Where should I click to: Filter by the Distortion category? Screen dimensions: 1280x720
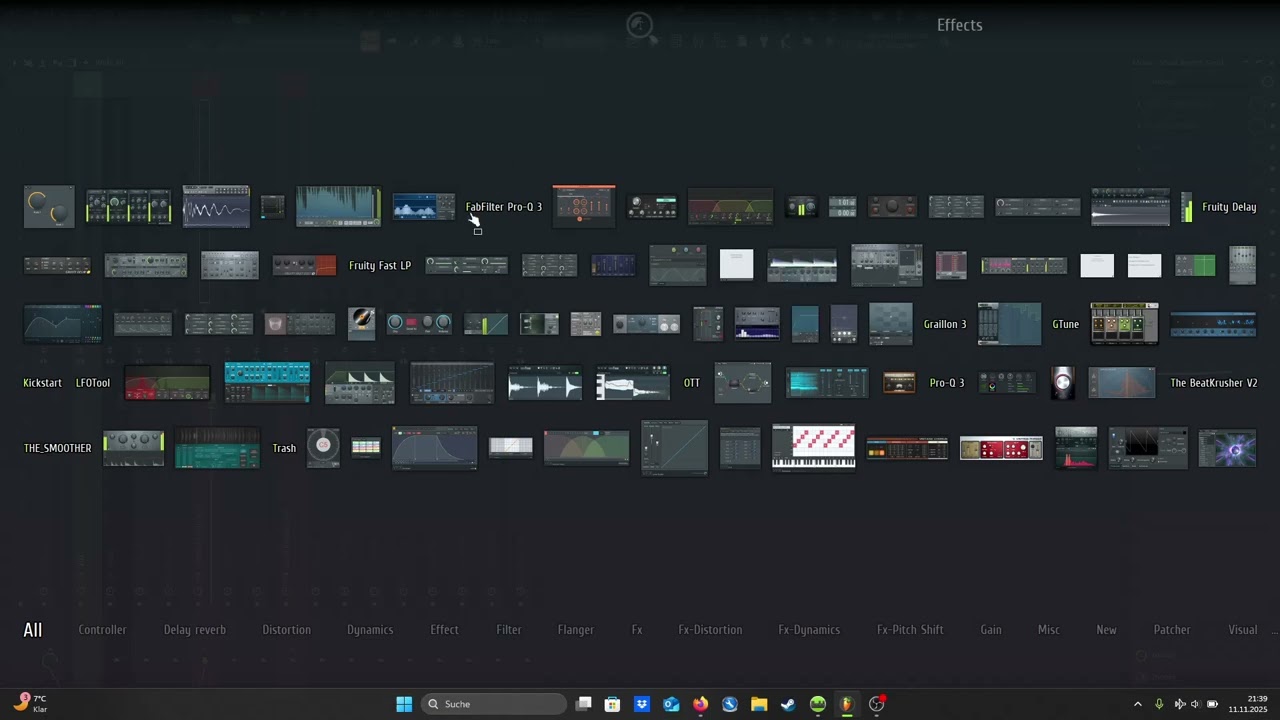(287, 630)
